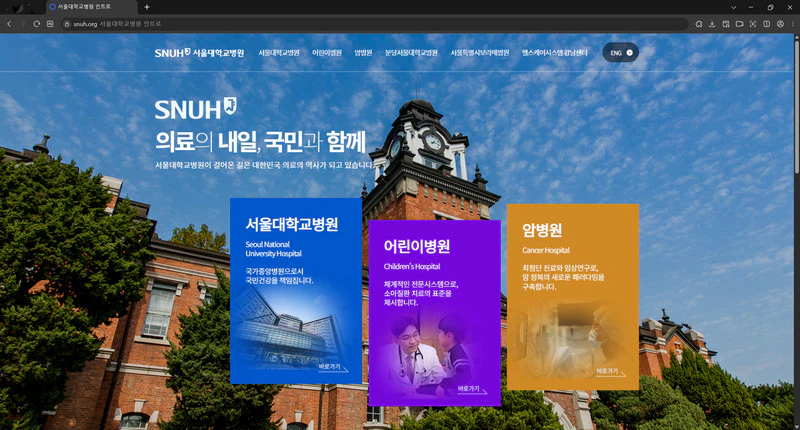800x430 pixels.
Task: Open 어린이병원 in the top navigation
Action: [327, 53]
